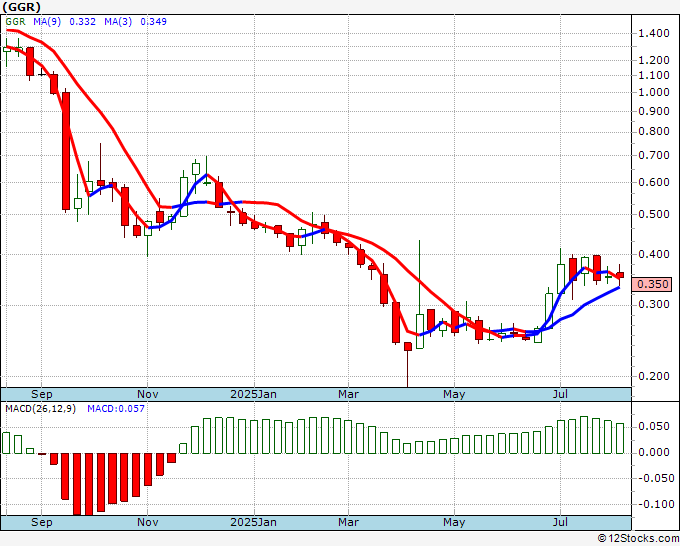Select the MA(3) legend label
680x546 pixels.
click(x=118, y=22)
